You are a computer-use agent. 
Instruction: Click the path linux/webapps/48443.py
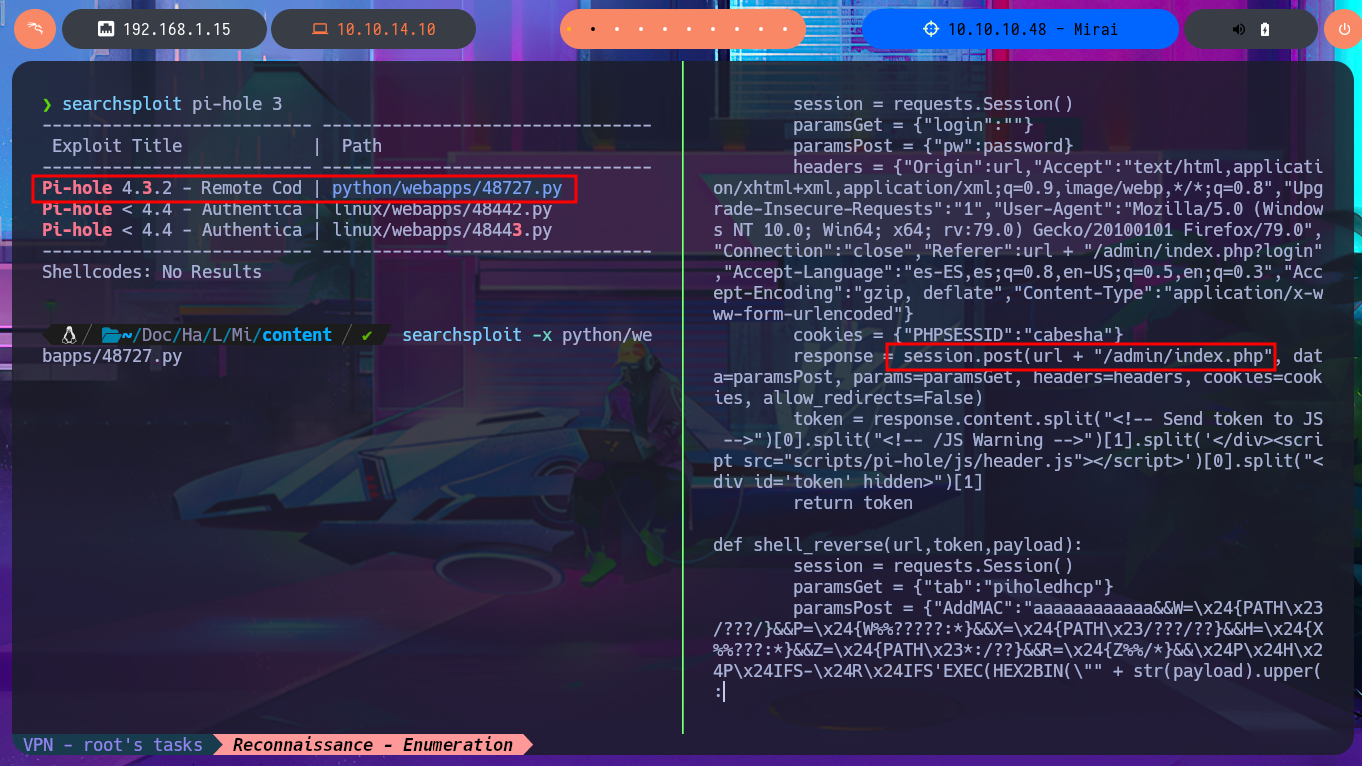tap(441, 230)
